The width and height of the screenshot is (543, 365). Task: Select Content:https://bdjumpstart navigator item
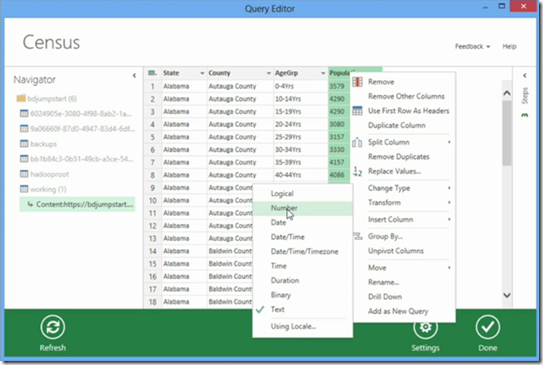(78, 204)
